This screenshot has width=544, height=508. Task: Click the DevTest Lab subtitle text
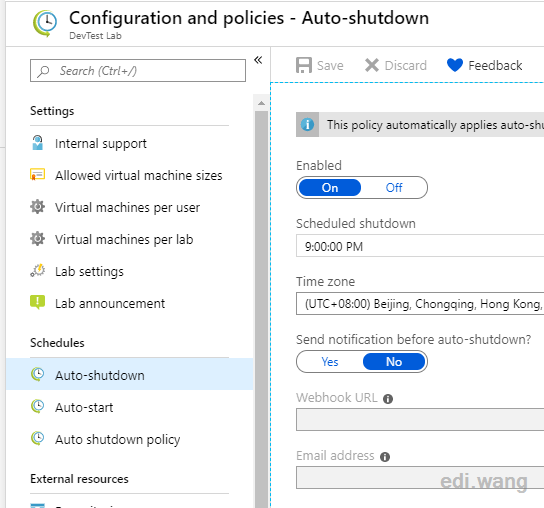pyautogui.click(x=95, y=36)
